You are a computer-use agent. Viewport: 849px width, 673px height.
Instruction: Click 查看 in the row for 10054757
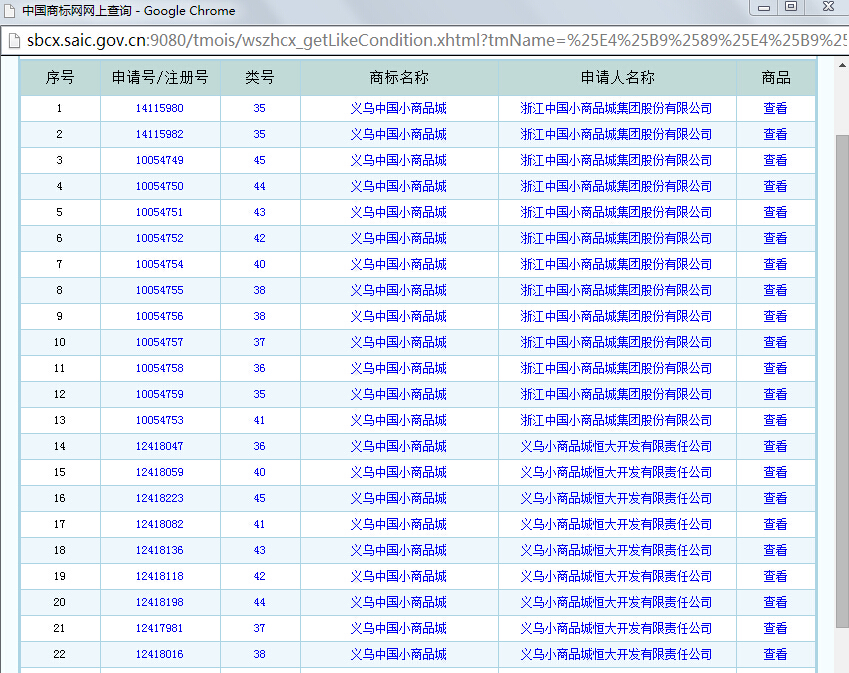tap(775, 342)
